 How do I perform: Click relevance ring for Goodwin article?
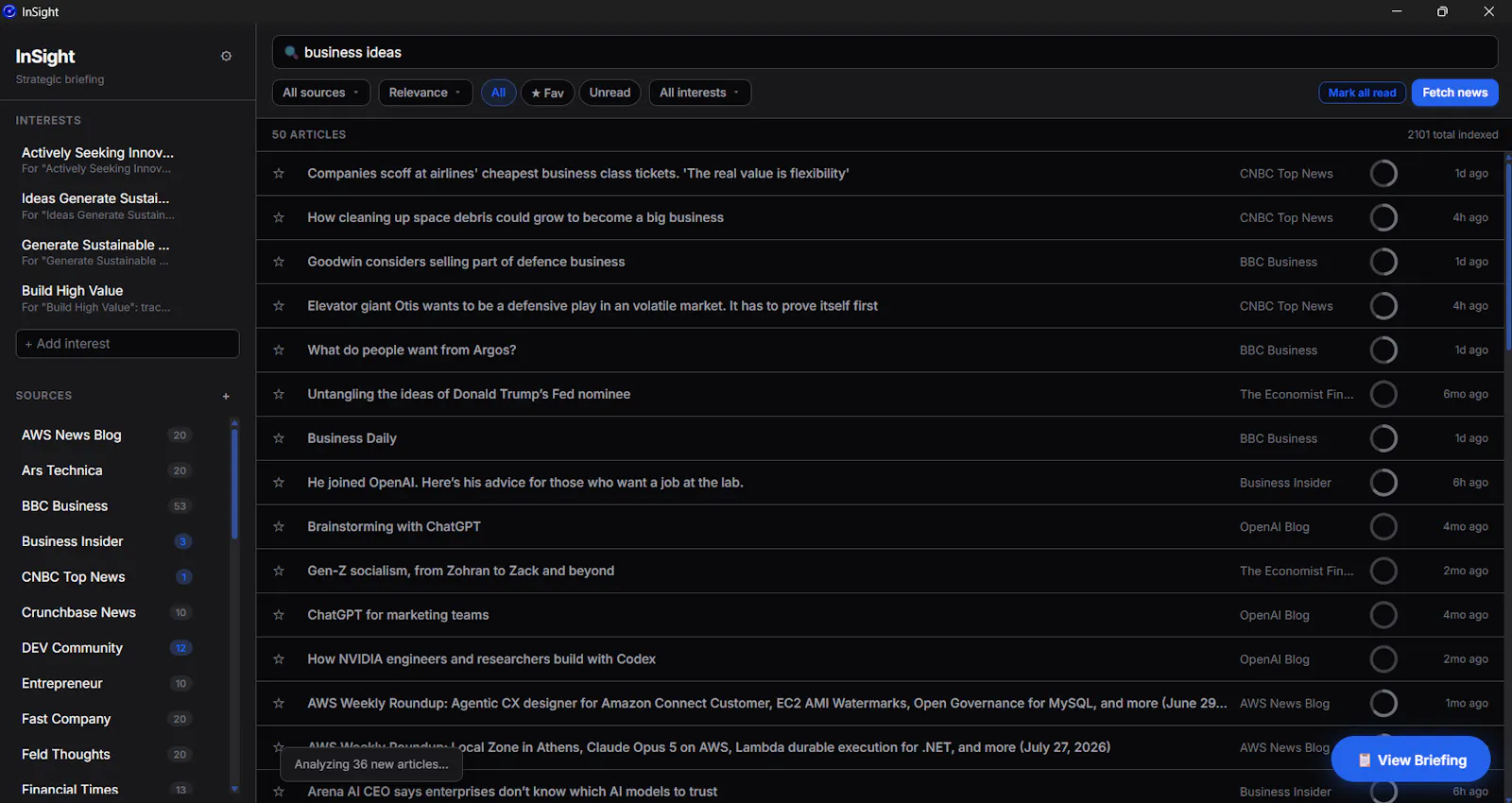click(1383, 262)
